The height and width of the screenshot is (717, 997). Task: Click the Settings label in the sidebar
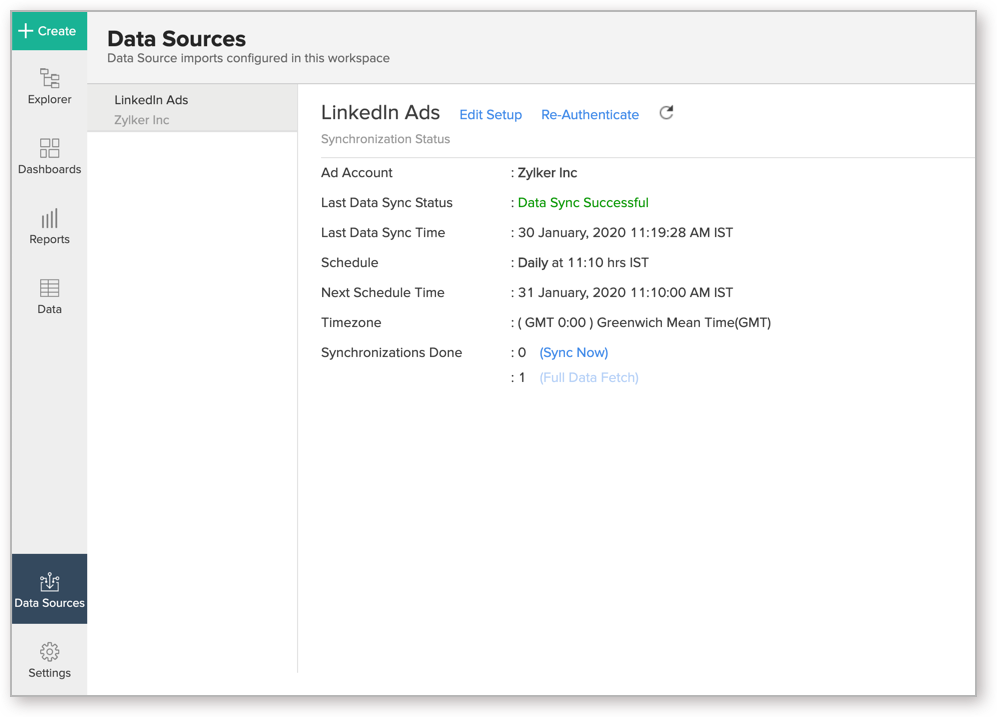[50, 673]
